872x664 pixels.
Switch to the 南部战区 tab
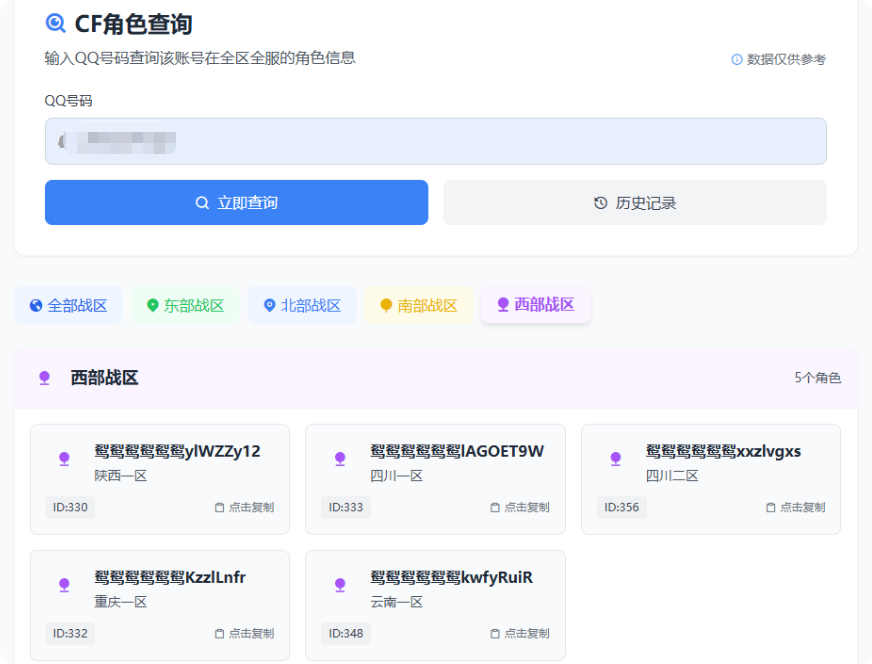point(419,305)
